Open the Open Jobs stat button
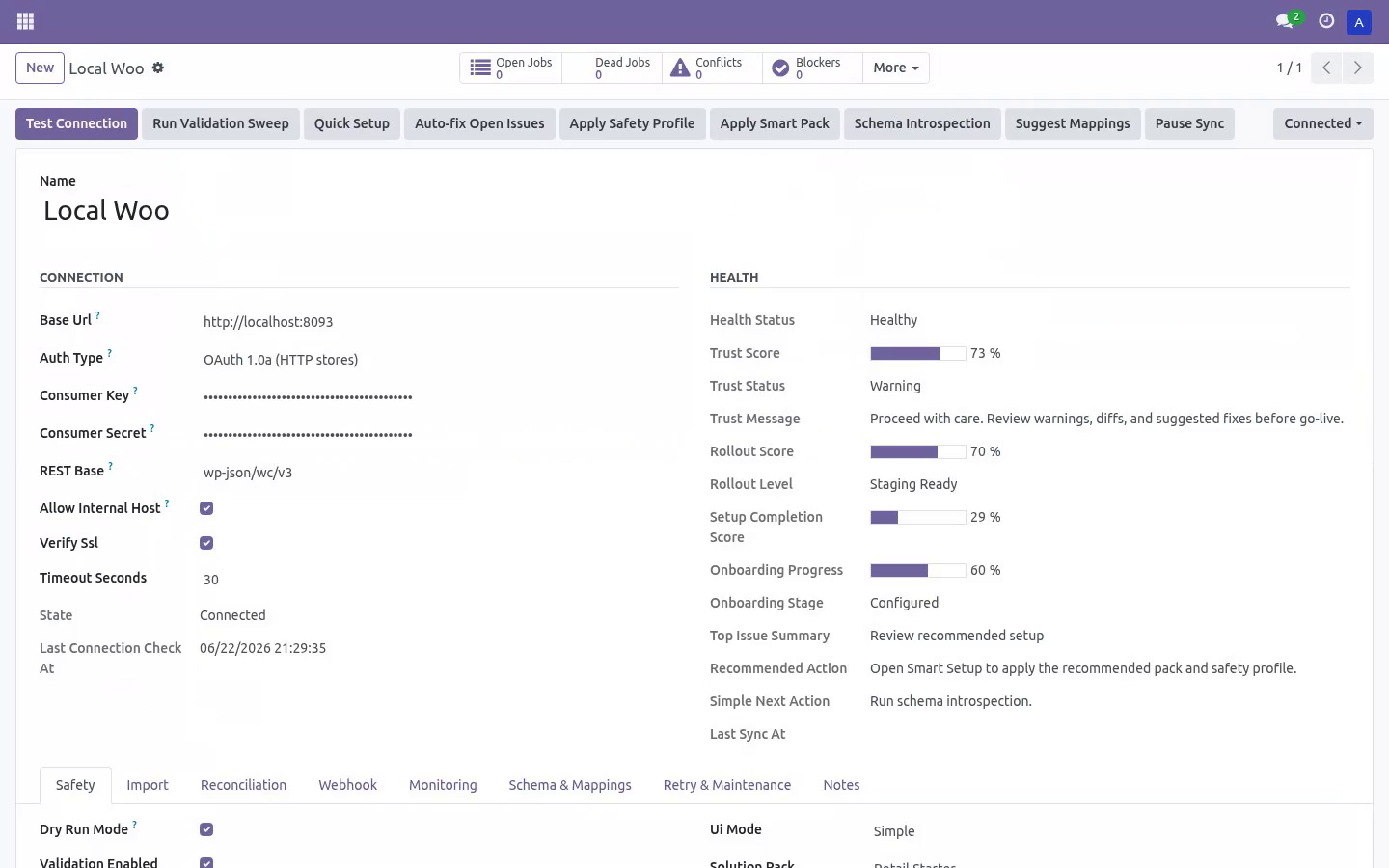 point(511,68)
